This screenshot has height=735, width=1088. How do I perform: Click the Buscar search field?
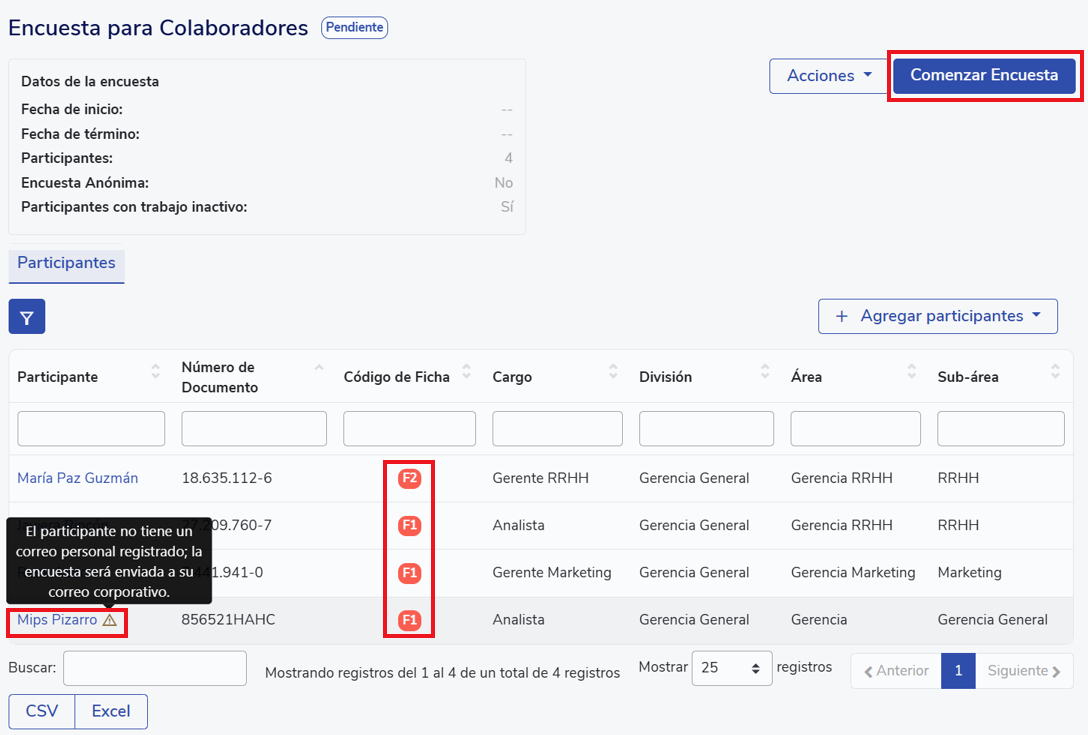coord(155,668)
